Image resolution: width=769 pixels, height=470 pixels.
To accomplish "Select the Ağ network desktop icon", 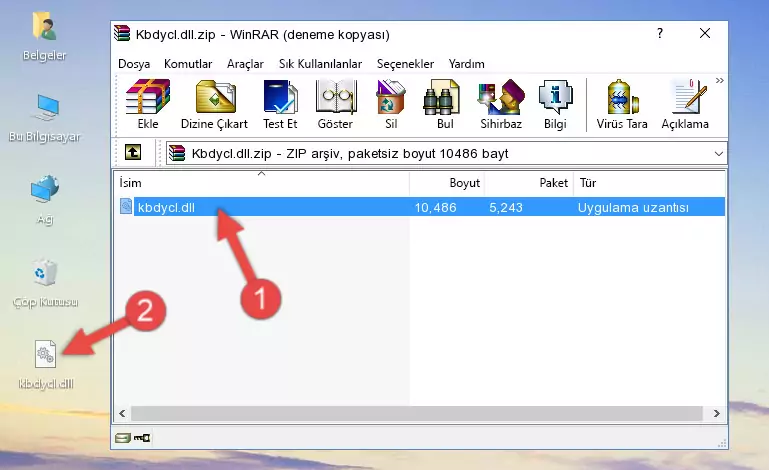I will pyautogui.click(x=45, y=200).
